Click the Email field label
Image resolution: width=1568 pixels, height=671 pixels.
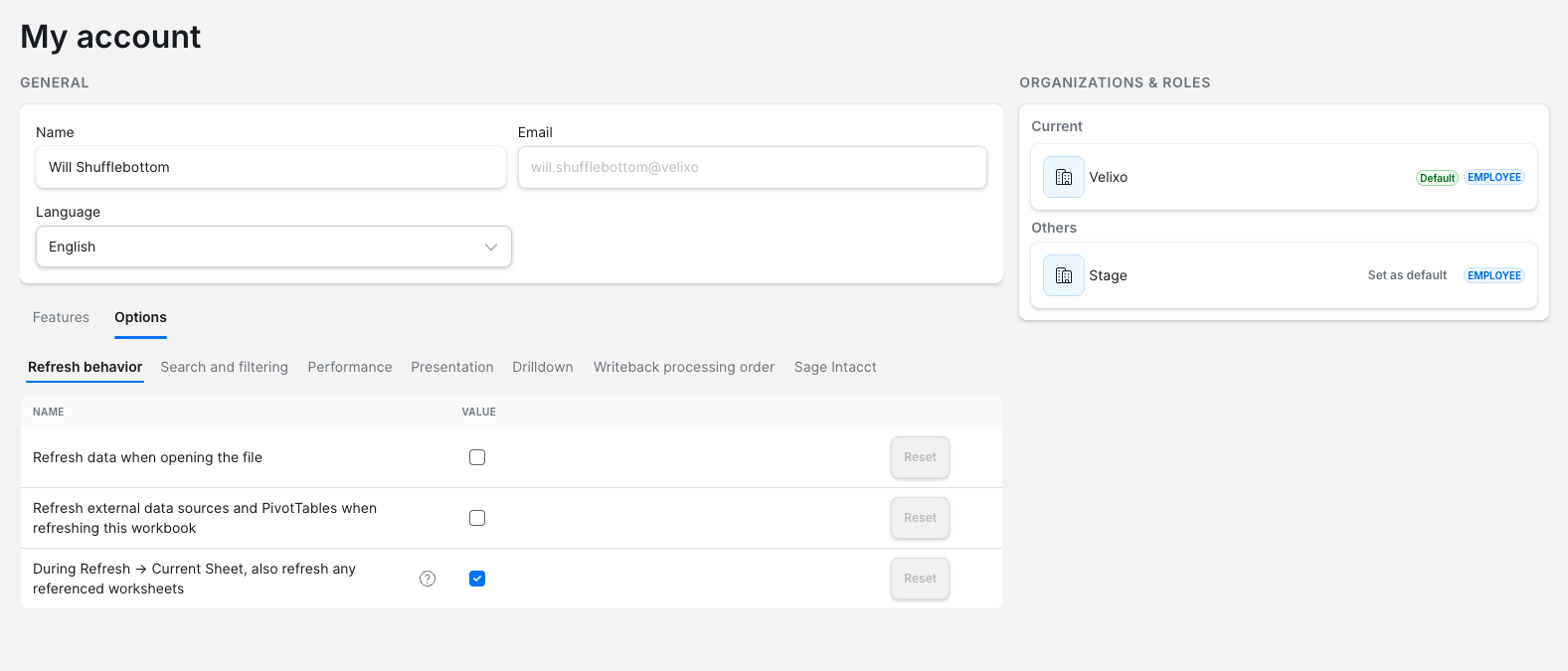click(x=535, y=132)
